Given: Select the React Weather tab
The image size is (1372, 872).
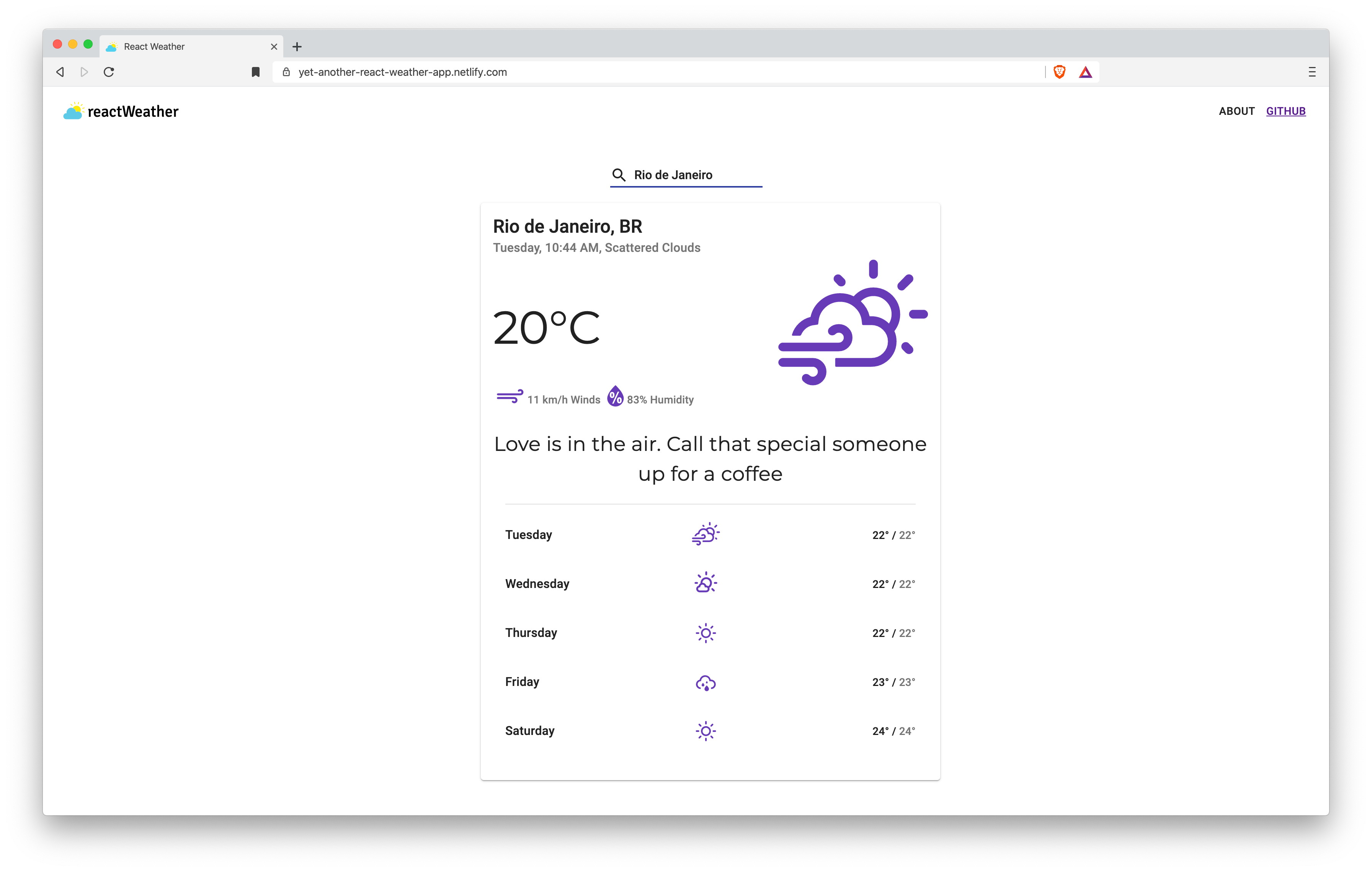Looking at the screenshot, I should (191, 47).
